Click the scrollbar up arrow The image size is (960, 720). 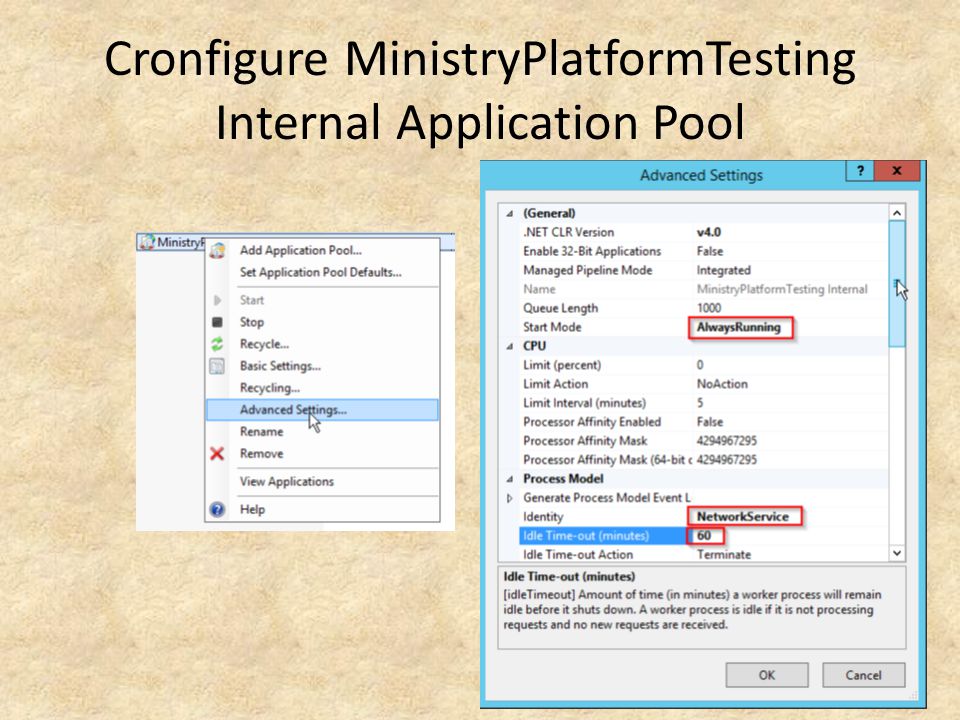(x=897, y=213)
